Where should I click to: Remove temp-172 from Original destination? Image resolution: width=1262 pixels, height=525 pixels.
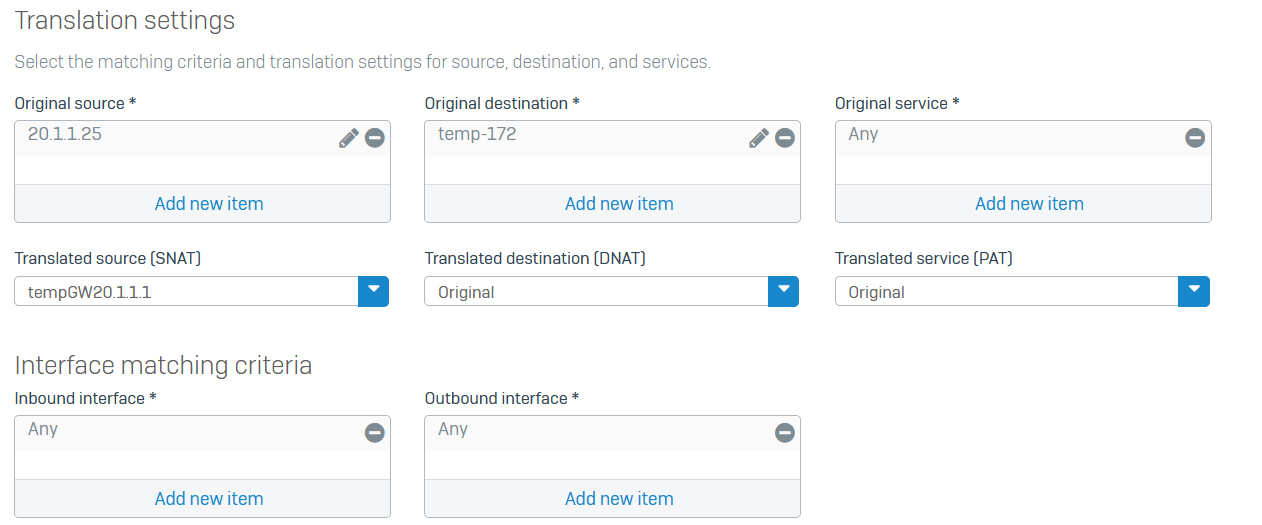click(x=785, y=138)
